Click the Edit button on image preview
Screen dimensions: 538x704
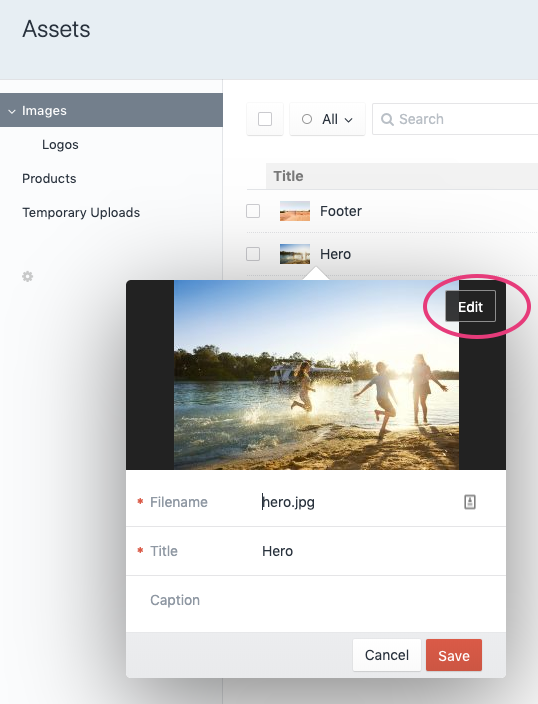pyautogui.click(x=470, y=307)
